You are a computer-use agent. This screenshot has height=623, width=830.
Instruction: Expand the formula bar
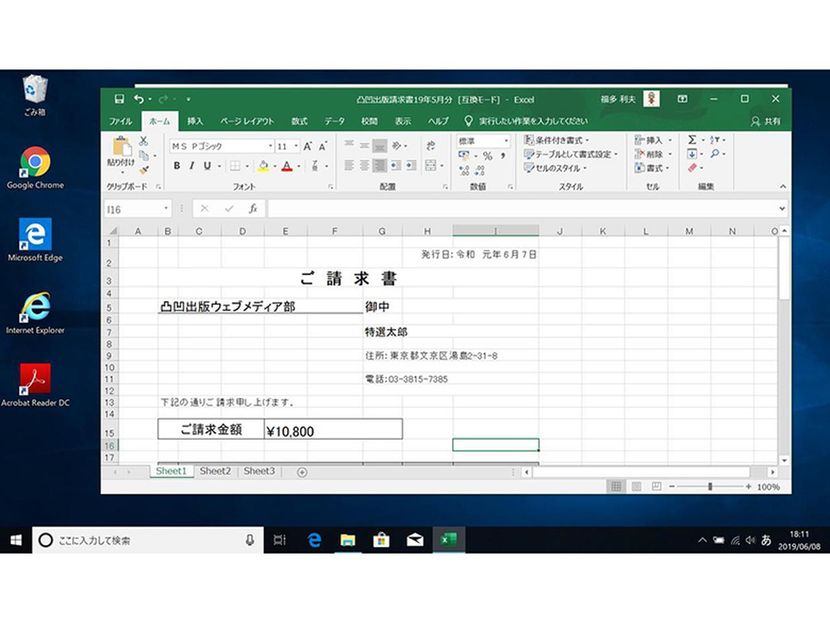click(x=782, y=209)
